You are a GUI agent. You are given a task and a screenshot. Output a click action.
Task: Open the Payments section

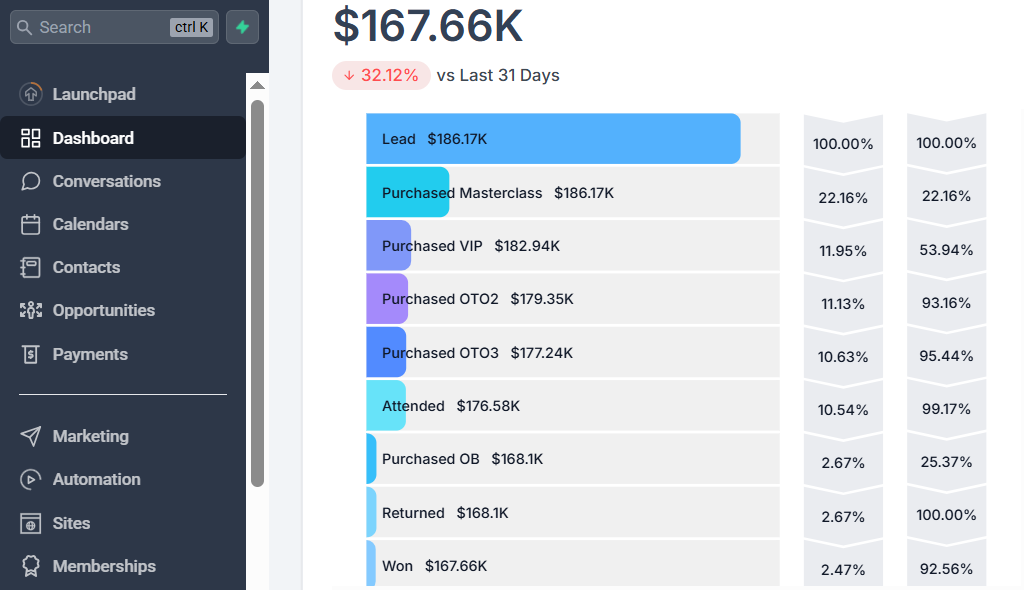90,354
